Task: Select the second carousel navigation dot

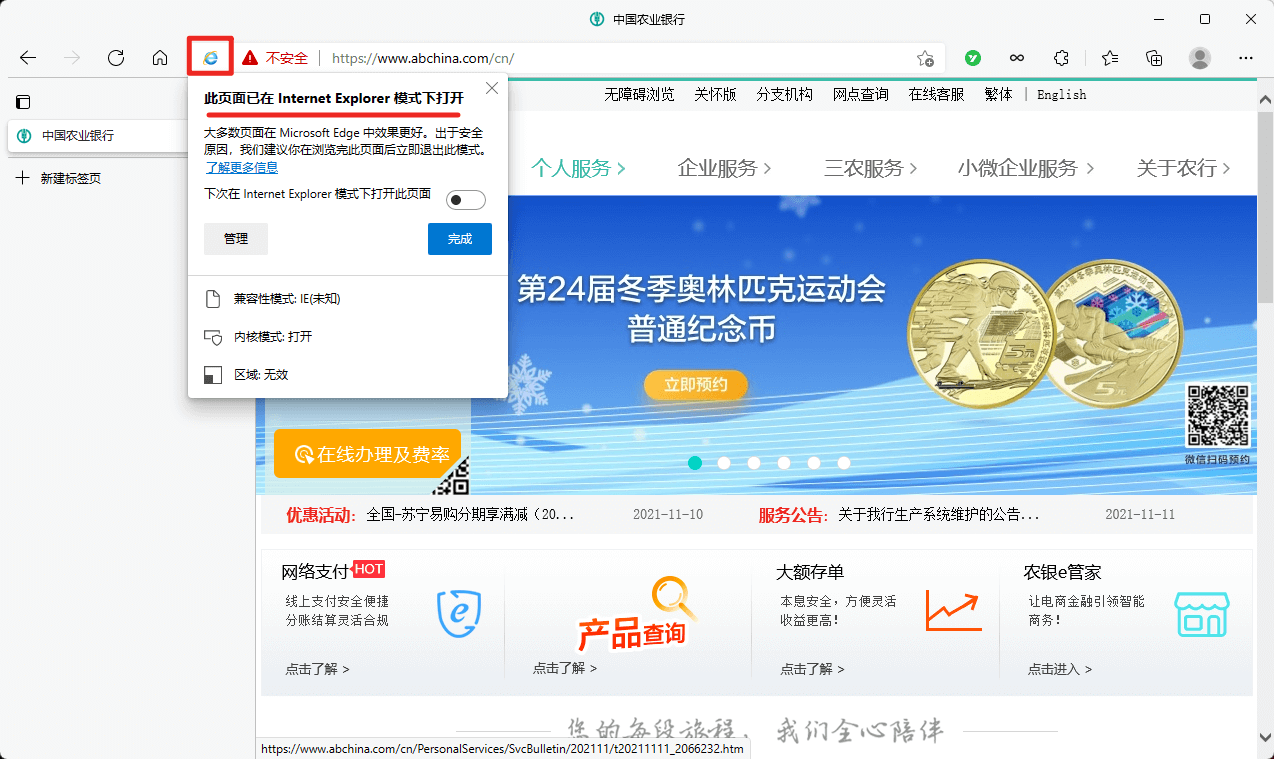Action: coord(724,462)
